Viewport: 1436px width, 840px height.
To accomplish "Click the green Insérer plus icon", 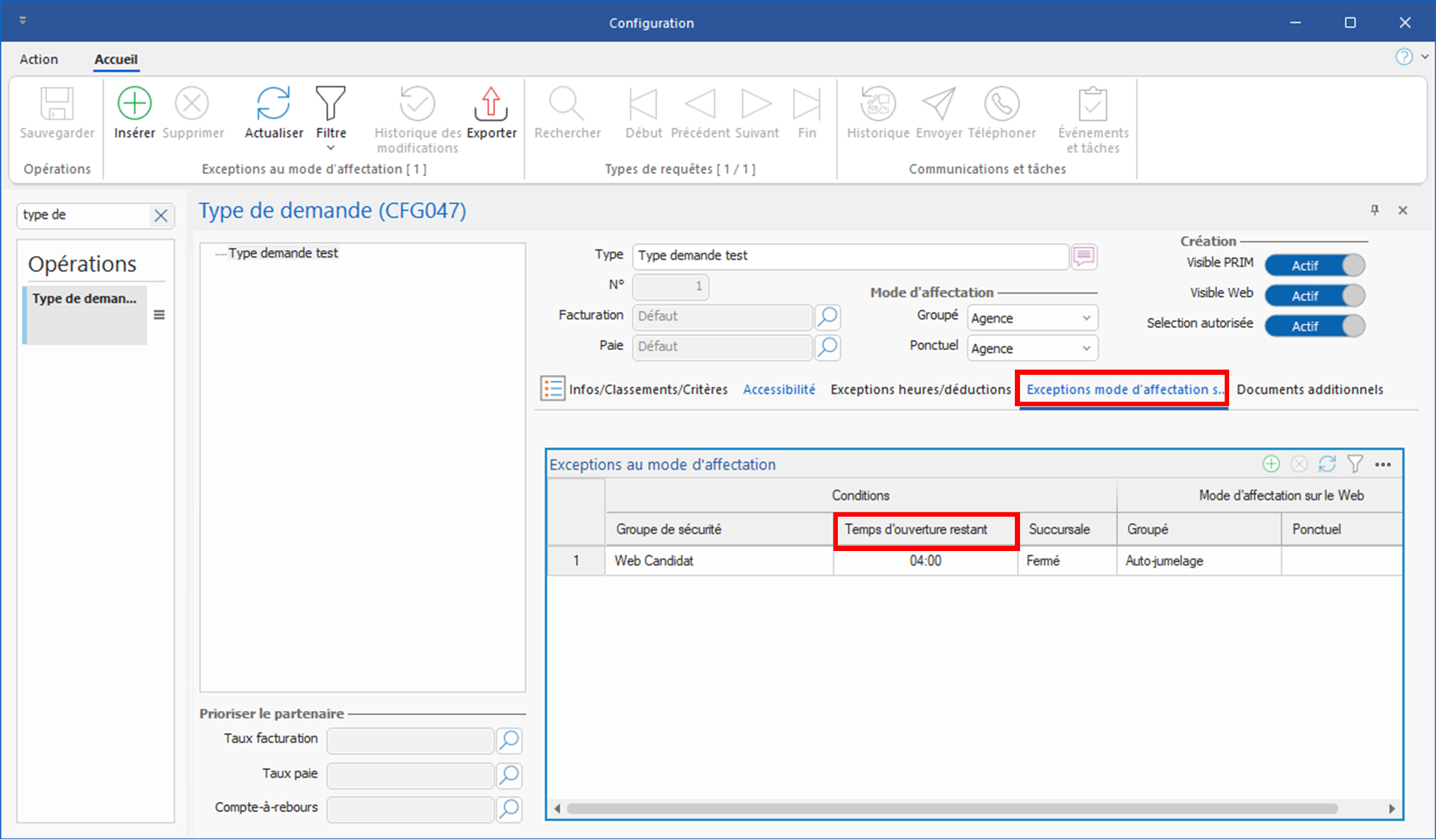I will coord(134,104).
